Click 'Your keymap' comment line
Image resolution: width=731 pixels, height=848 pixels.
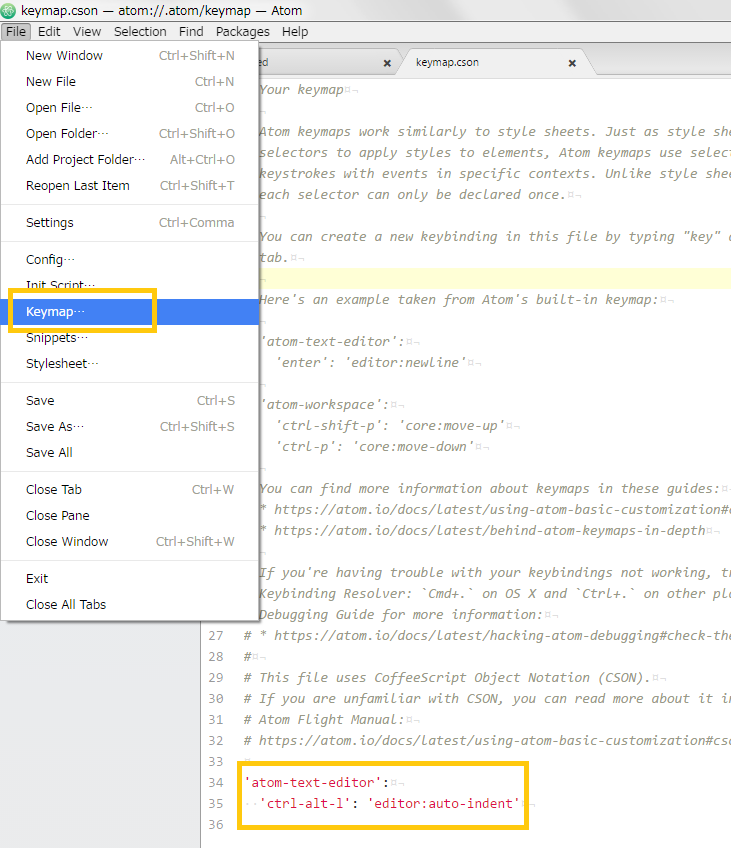(301, 89)
